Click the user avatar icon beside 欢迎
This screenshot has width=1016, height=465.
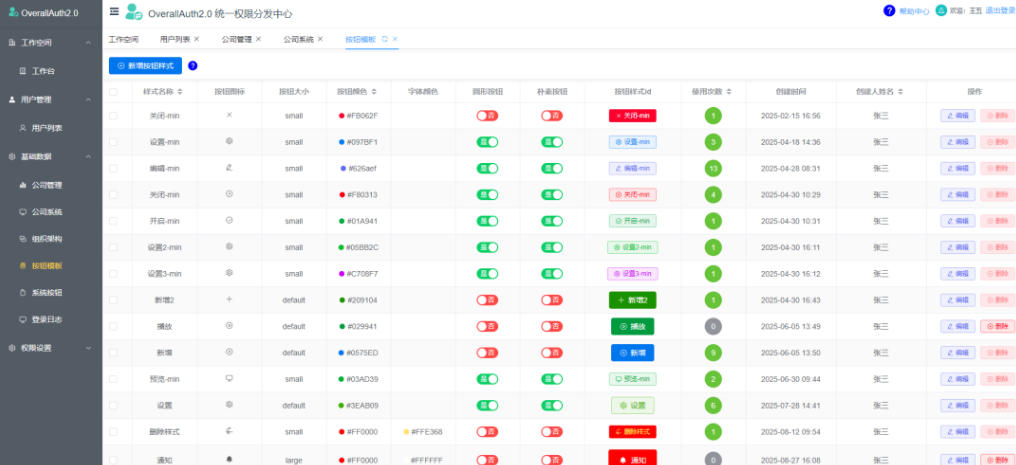pos(942,11)
